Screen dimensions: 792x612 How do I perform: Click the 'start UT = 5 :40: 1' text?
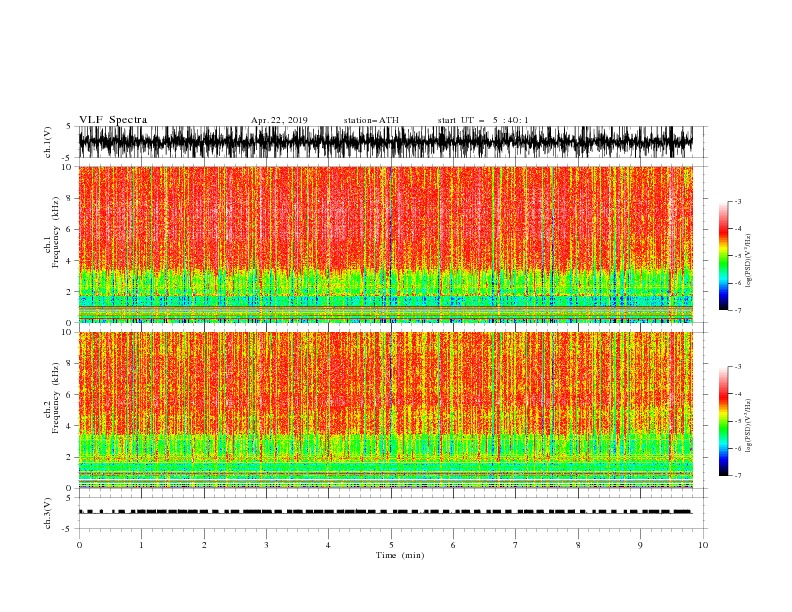[483, 120]
